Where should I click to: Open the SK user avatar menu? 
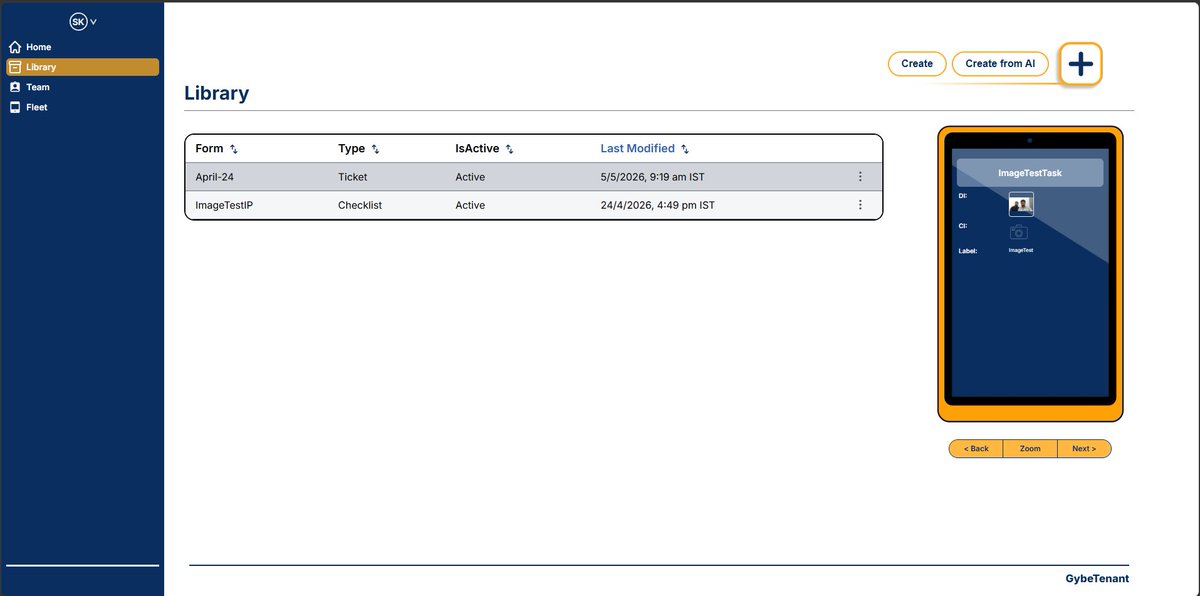78,21
